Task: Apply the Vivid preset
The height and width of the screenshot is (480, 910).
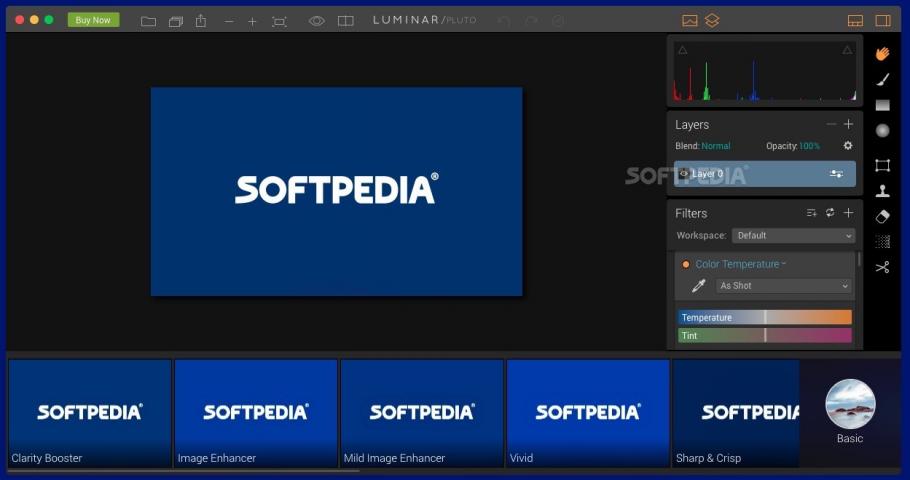Action: click(588, 413)
